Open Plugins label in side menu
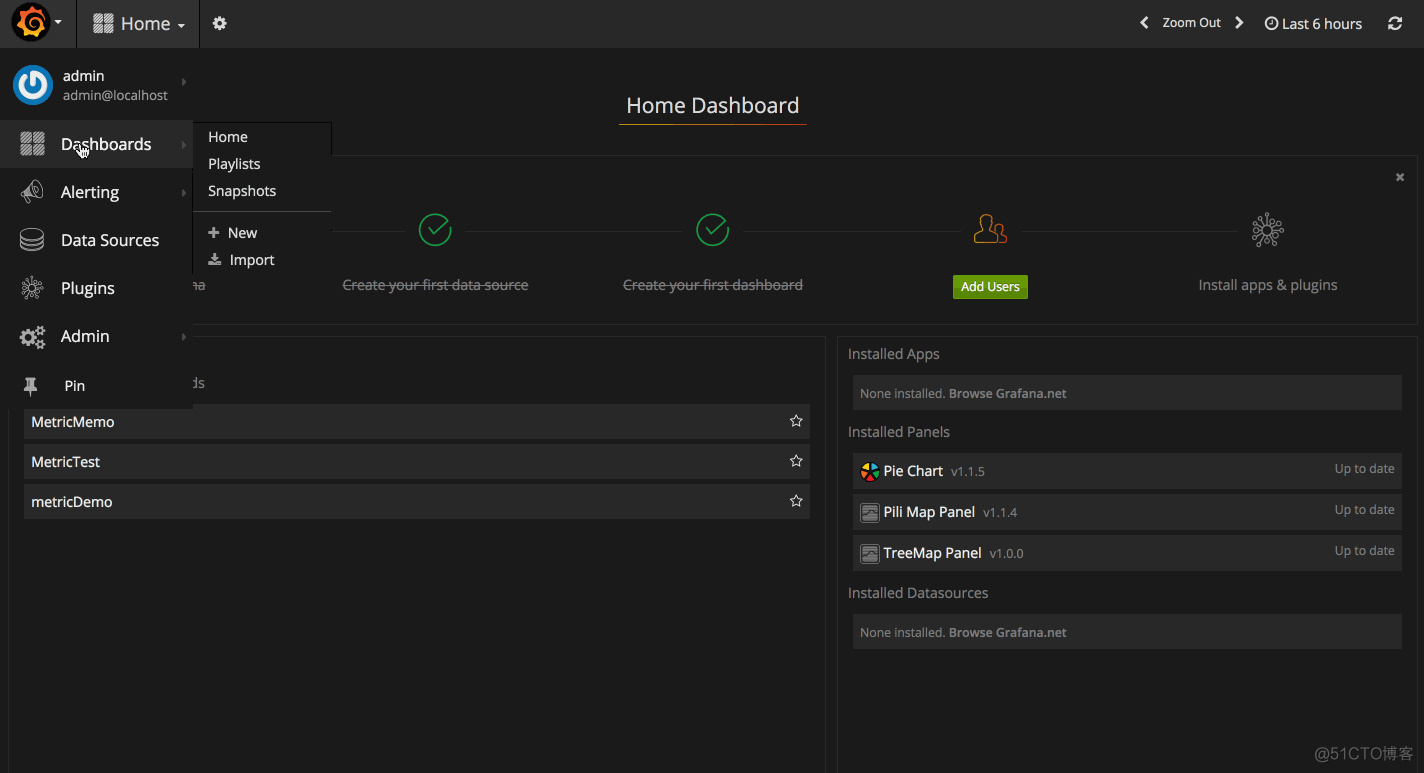1424x773 pixels. pos(88,288)
